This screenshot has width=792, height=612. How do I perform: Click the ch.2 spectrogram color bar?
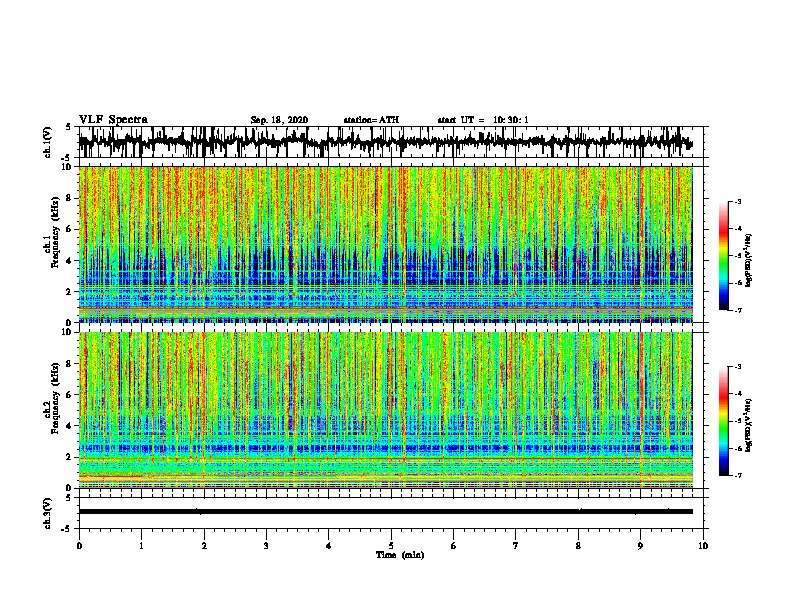[723, 421]
